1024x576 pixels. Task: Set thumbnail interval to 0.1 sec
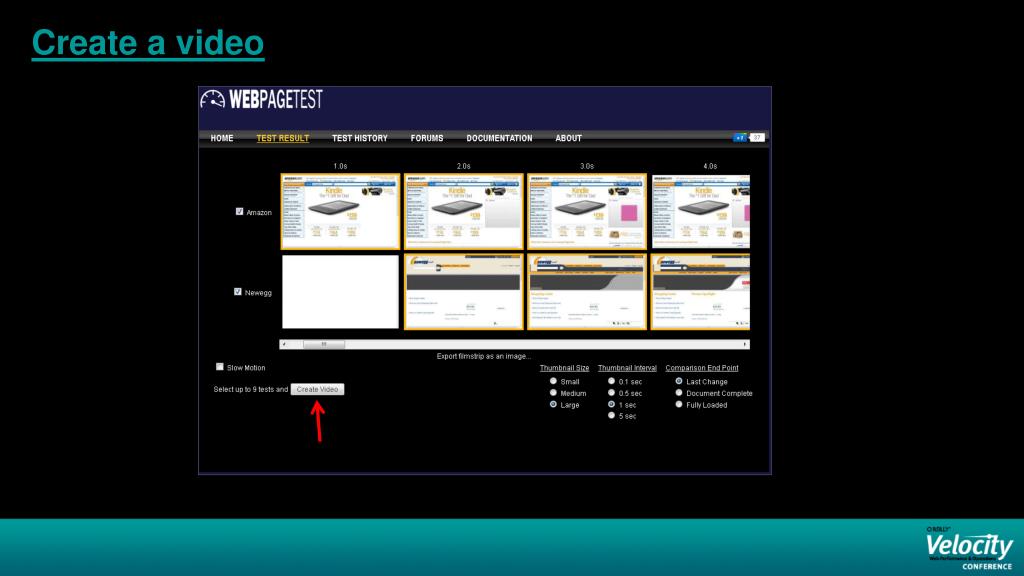pos(611,381)
